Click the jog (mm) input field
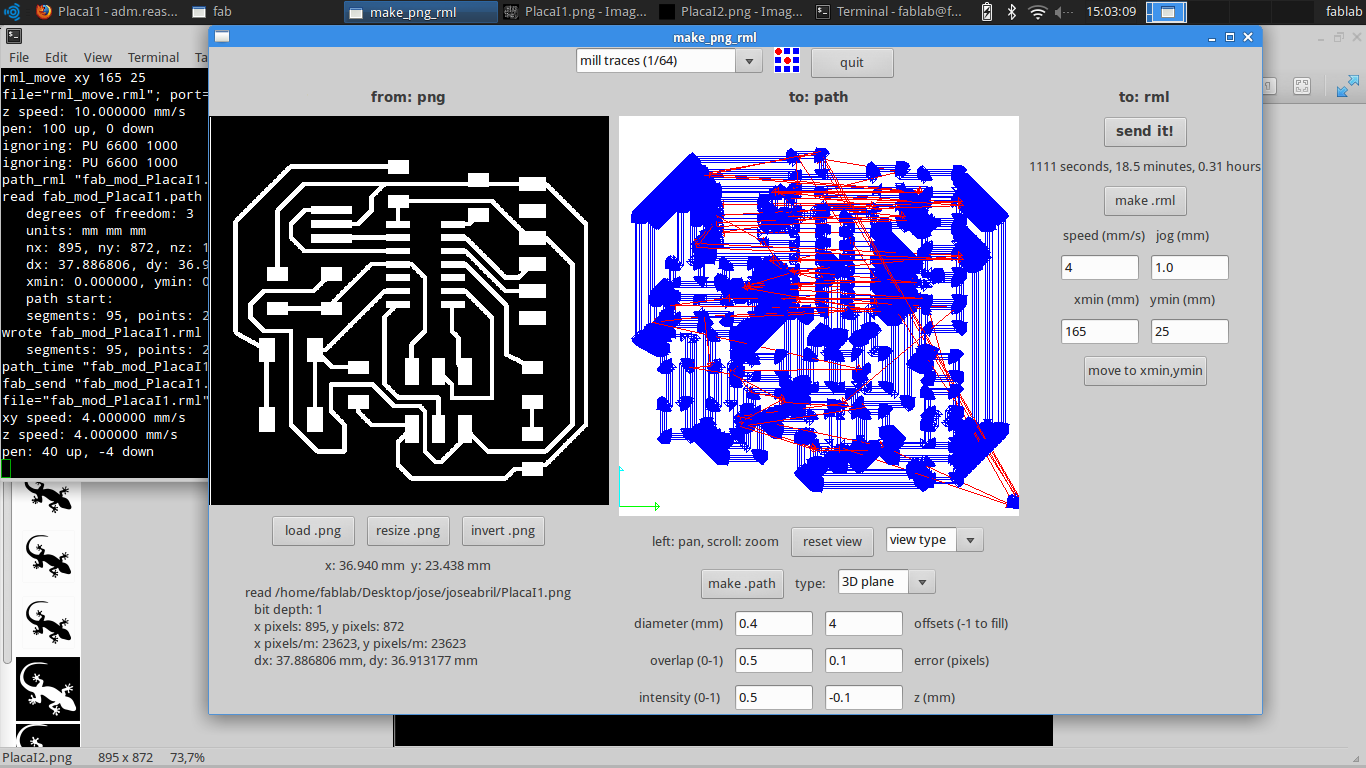The image size is (1366, 768). 1189,268
